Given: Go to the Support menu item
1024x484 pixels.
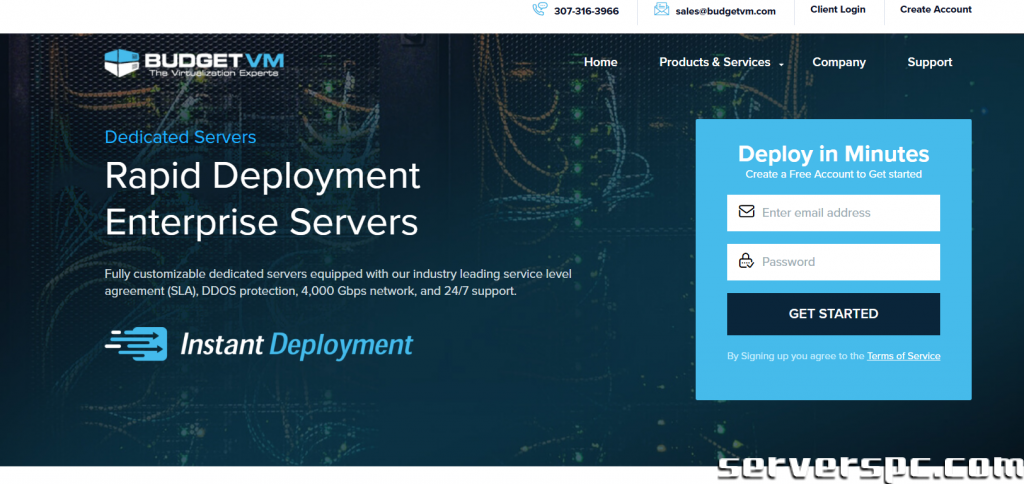Looking at the screenshot, I should (929, 62).
